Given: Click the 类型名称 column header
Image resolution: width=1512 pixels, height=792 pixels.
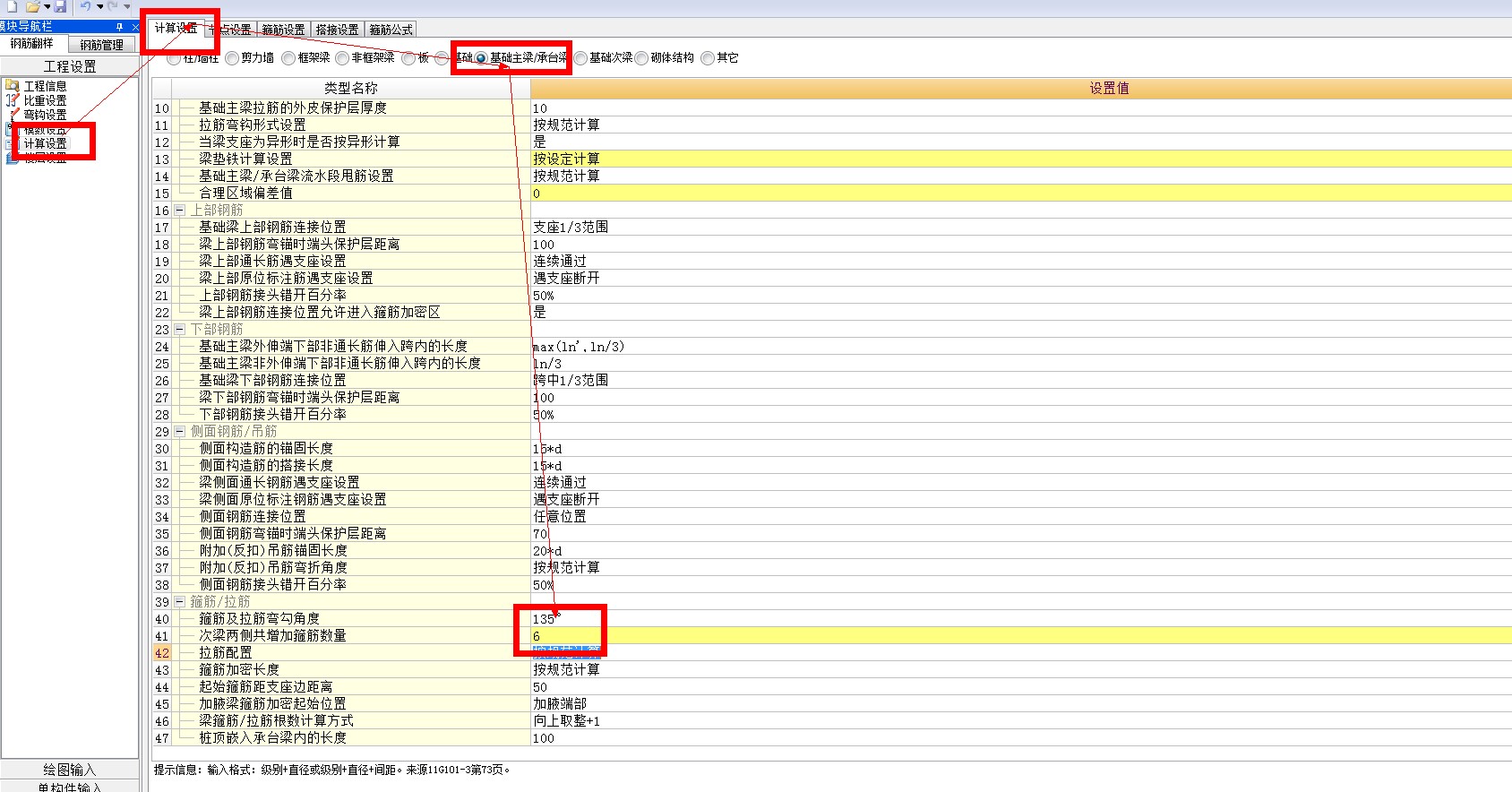Looking at the screenshot, I should point(351,88).
